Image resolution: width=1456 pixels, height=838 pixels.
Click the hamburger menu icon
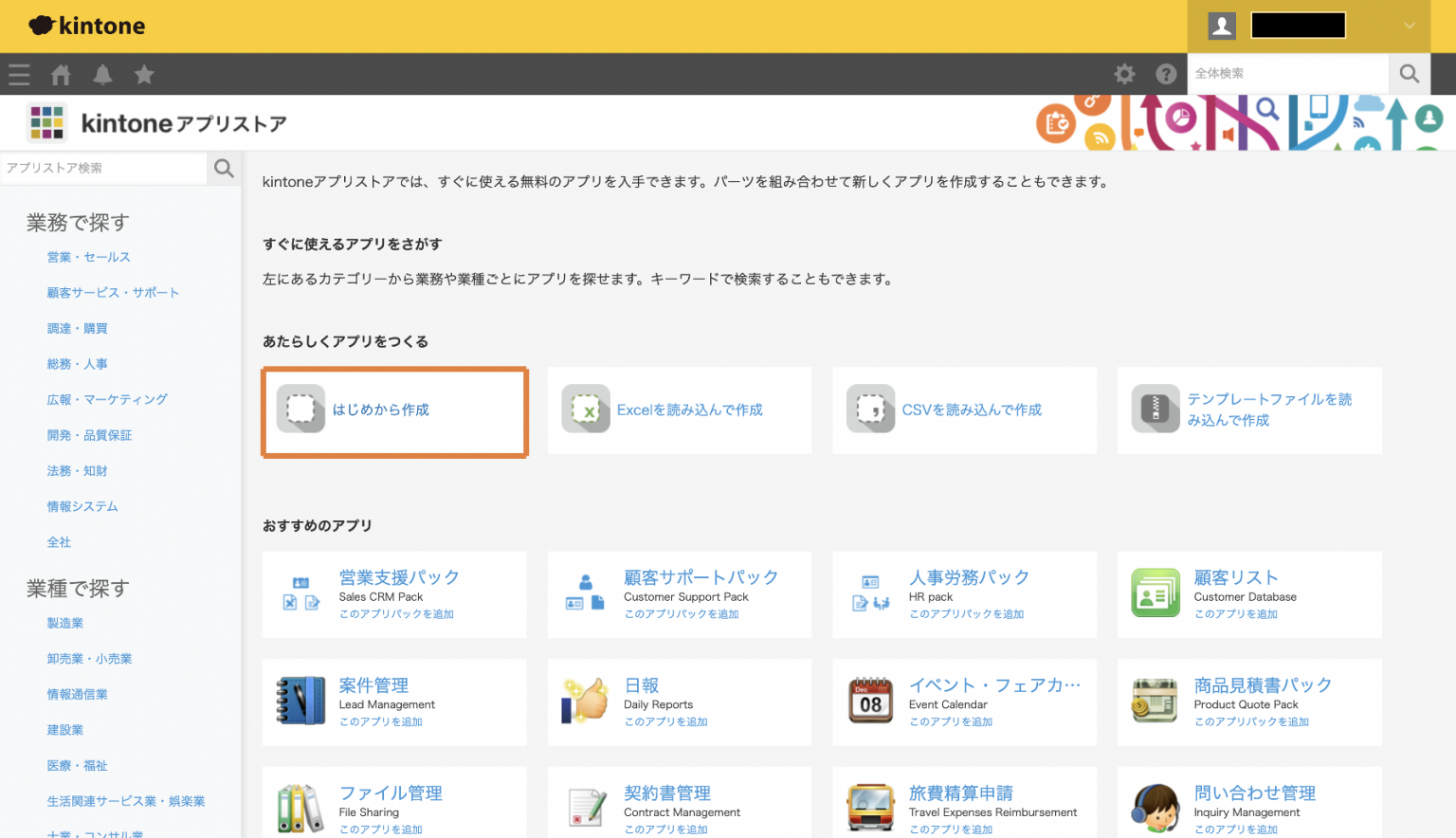[x=19, y=74]
